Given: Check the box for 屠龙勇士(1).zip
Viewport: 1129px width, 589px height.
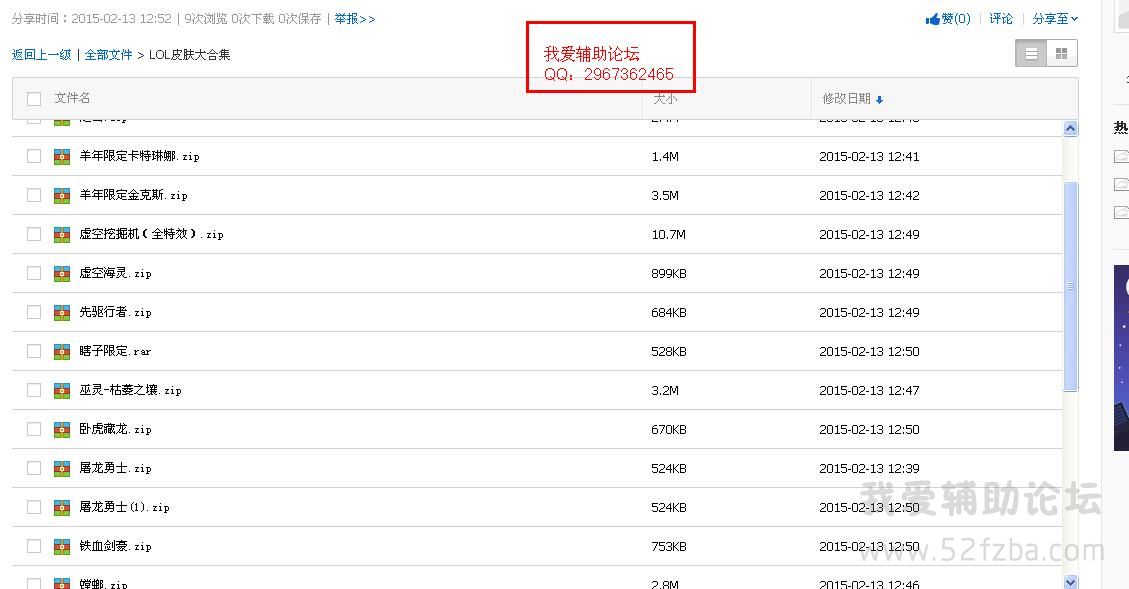Looking at the screenshot, I should (34, 507).
